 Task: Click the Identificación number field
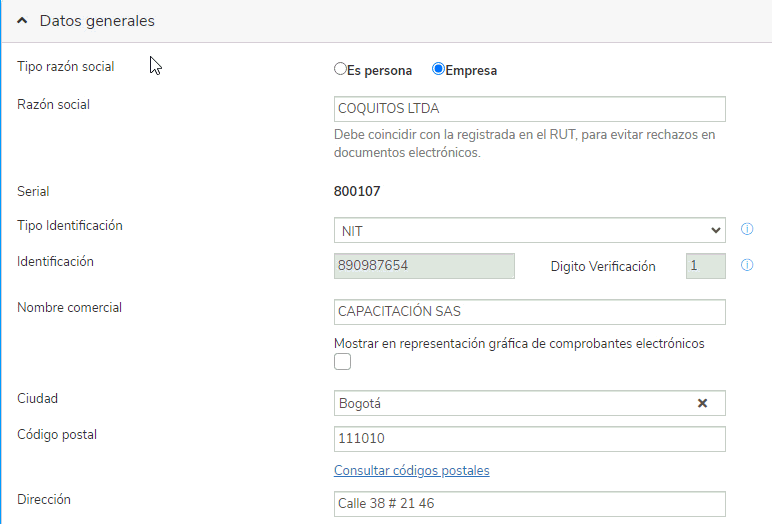[424, 266]
